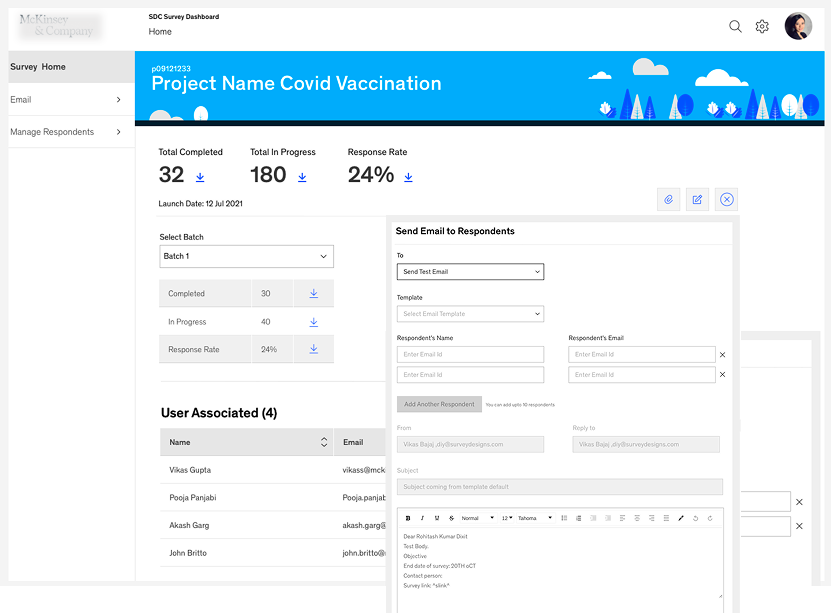
Task: Open the Batch 1 dropdown
Action: tap(246, 256)
